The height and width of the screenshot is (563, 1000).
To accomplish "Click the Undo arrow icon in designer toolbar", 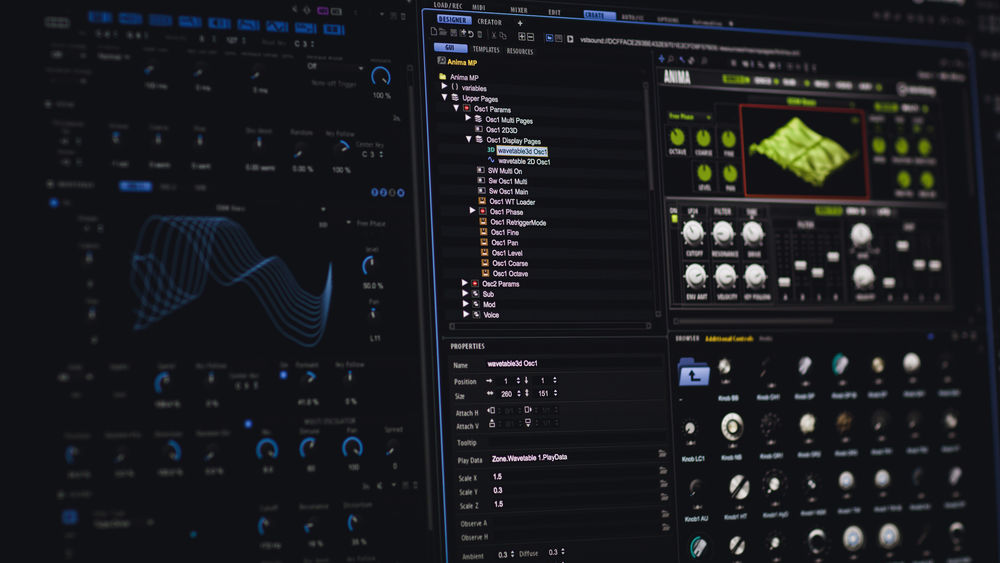I will (x=471, y=34).
